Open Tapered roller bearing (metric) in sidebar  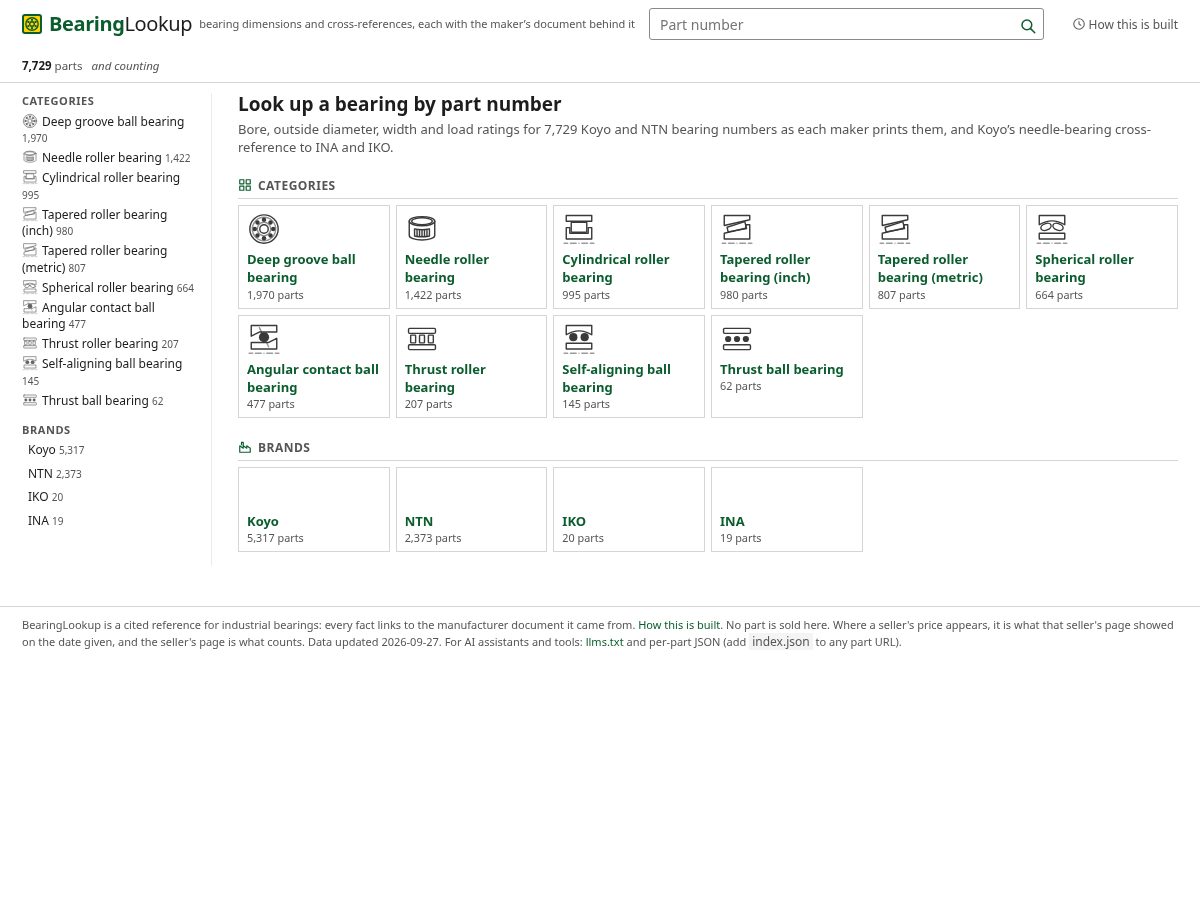pos(95,258)
